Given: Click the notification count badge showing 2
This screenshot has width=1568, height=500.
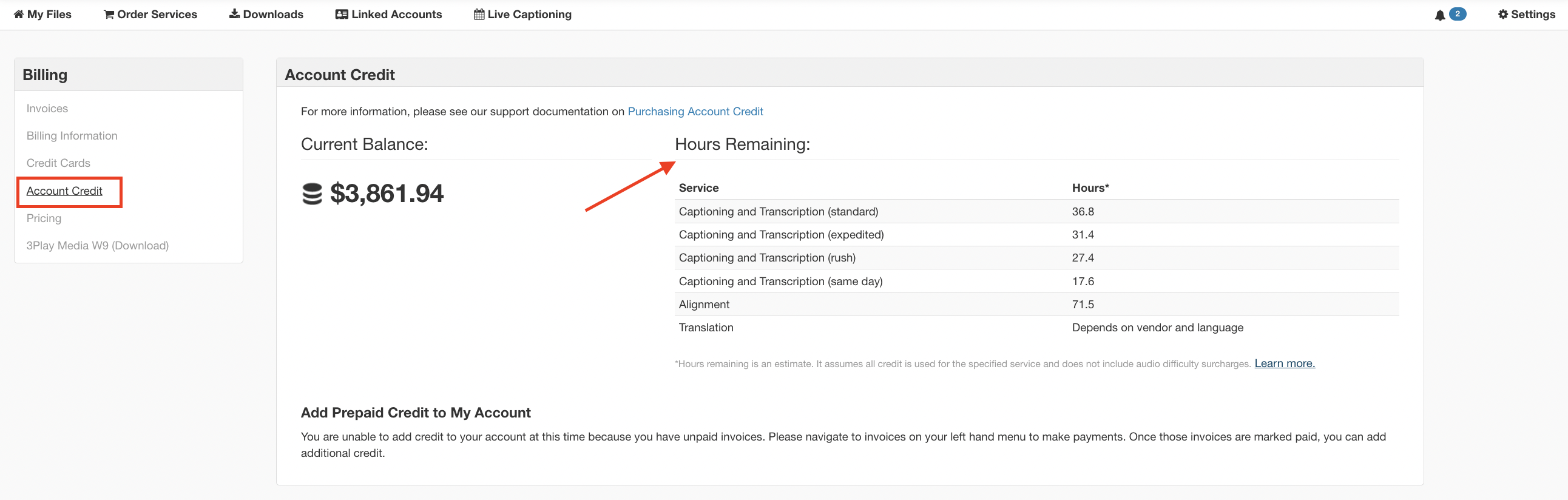Looking at the screenshot, I should [x=1457, y=13].
